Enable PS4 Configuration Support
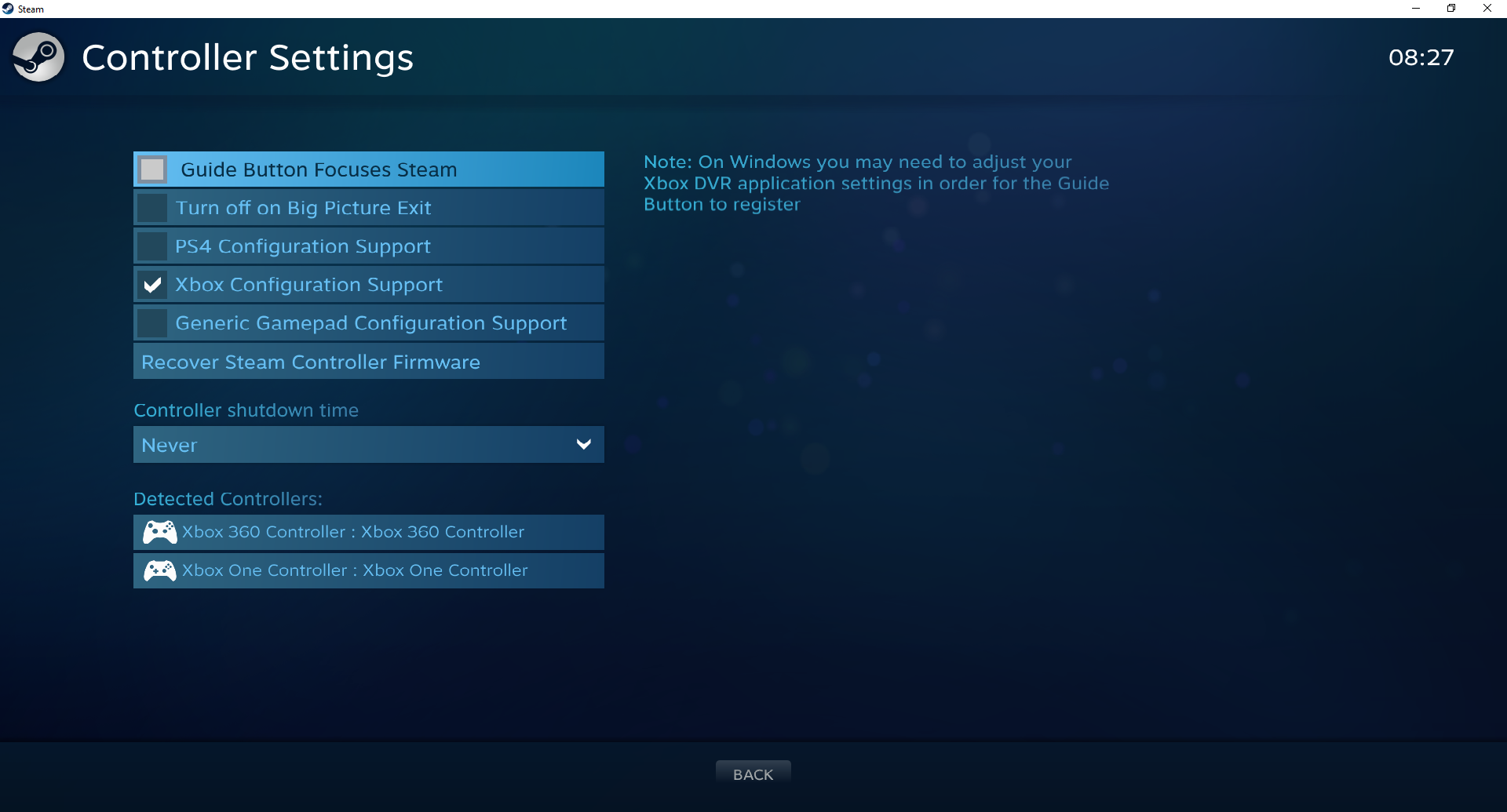The width and height of the screenshot is (1507, 812). click(x=152, y=246)
